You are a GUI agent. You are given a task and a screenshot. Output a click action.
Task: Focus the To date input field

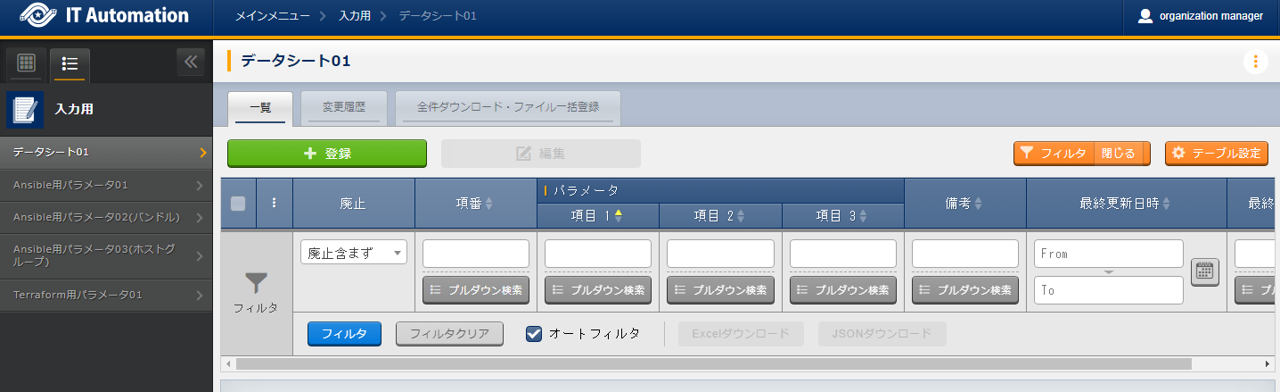click(1109, 290)
